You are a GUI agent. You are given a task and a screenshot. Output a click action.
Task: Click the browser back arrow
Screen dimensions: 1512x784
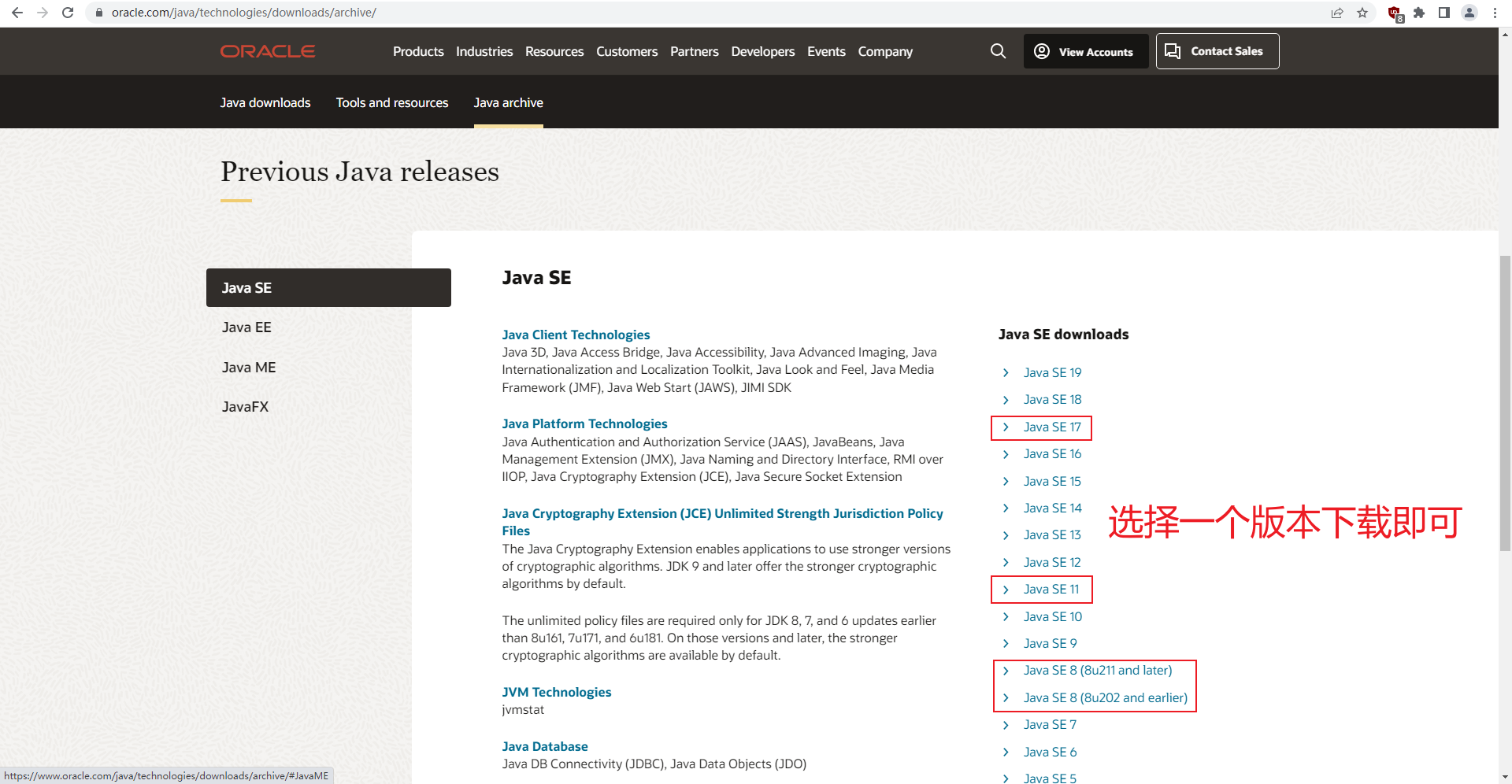point(17,13)
